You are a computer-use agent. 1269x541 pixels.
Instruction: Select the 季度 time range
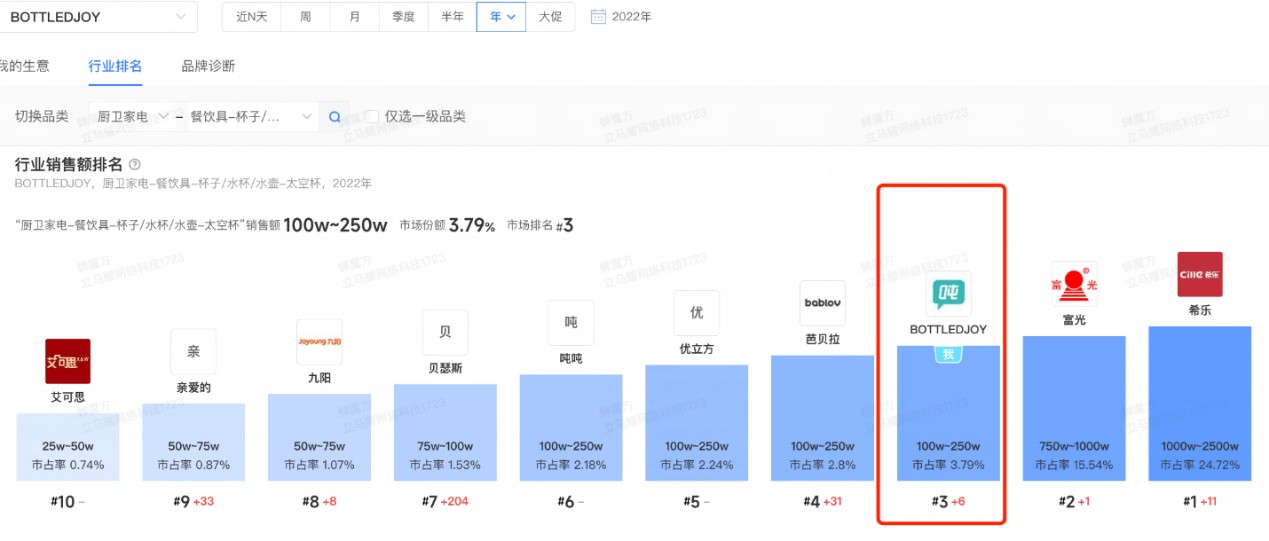point(403,17)
